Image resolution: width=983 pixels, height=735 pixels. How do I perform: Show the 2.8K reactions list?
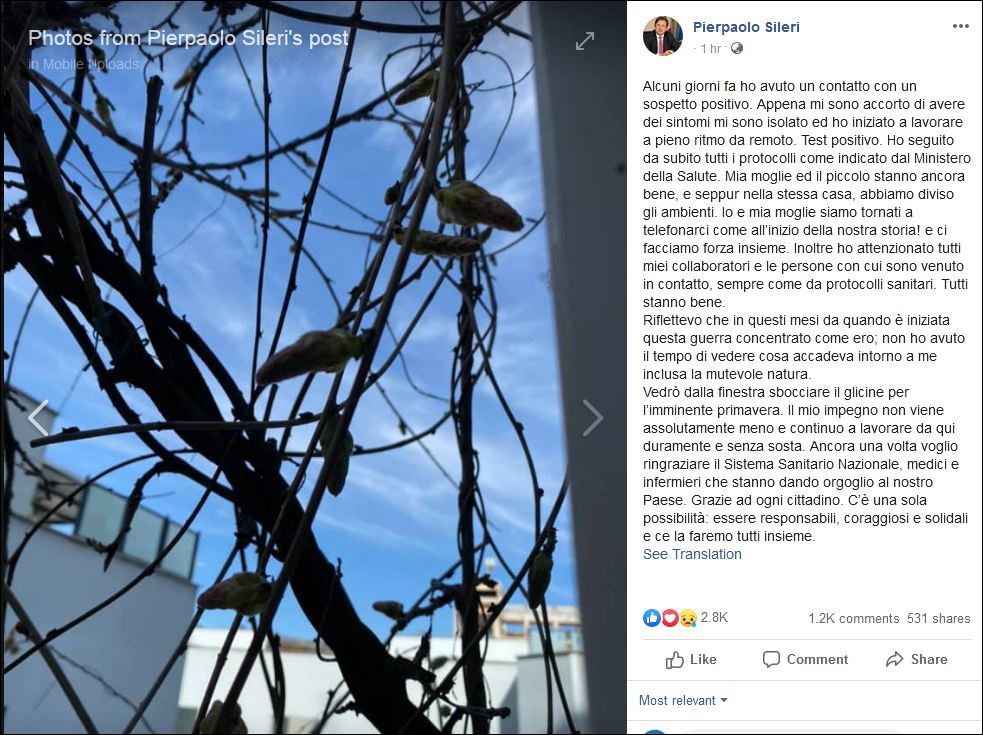coord(714,618)
